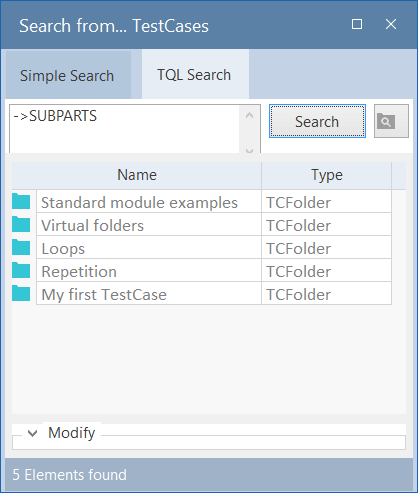
Task: Sort results by Name column header
Action: coord(137,175)
